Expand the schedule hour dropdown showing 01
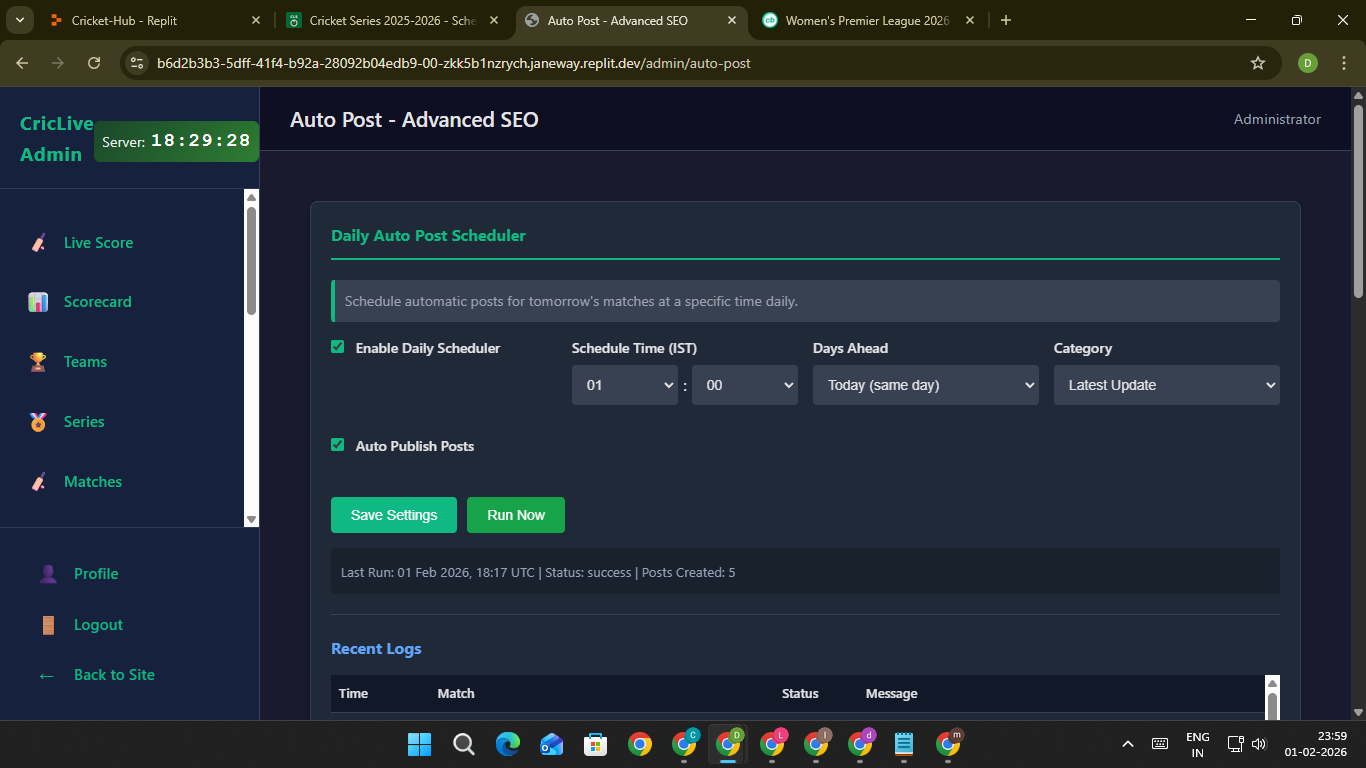The width and height of the screenshot is (1366, 768). (x=625, y=385)
